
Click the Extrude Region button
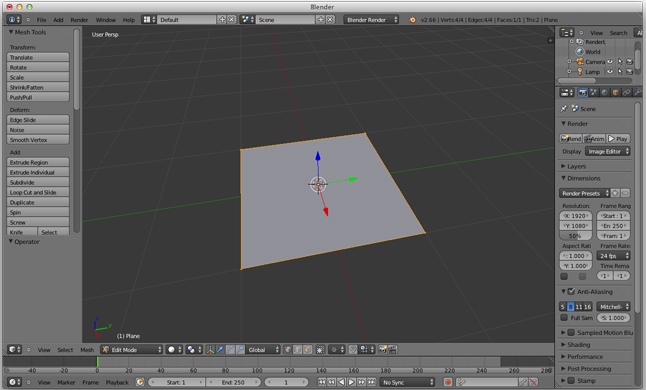click(x=38, y=162)
